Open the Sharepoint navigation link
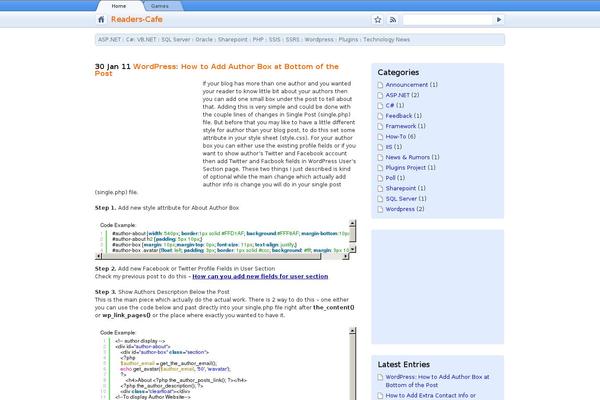The image size is (600, 400). [233, 39]
